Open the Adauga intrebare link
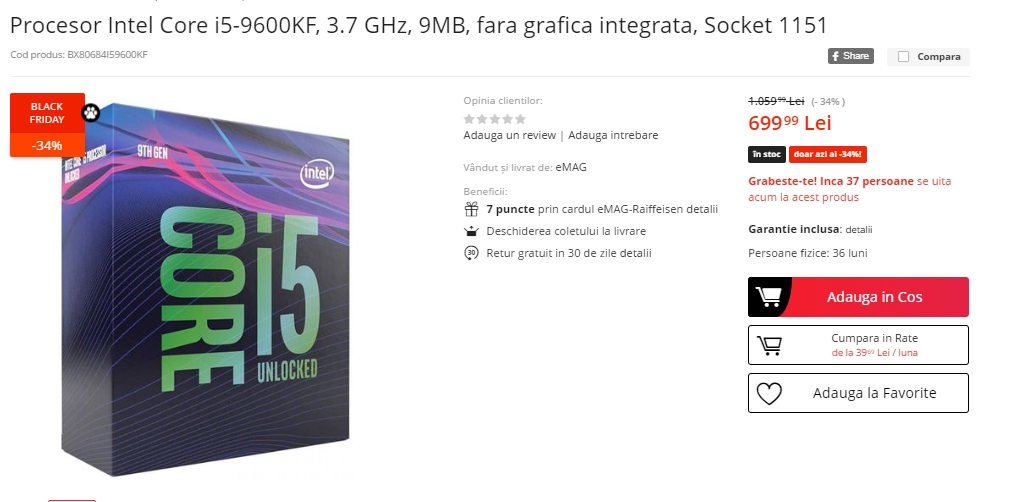 (x=613, y=135)
